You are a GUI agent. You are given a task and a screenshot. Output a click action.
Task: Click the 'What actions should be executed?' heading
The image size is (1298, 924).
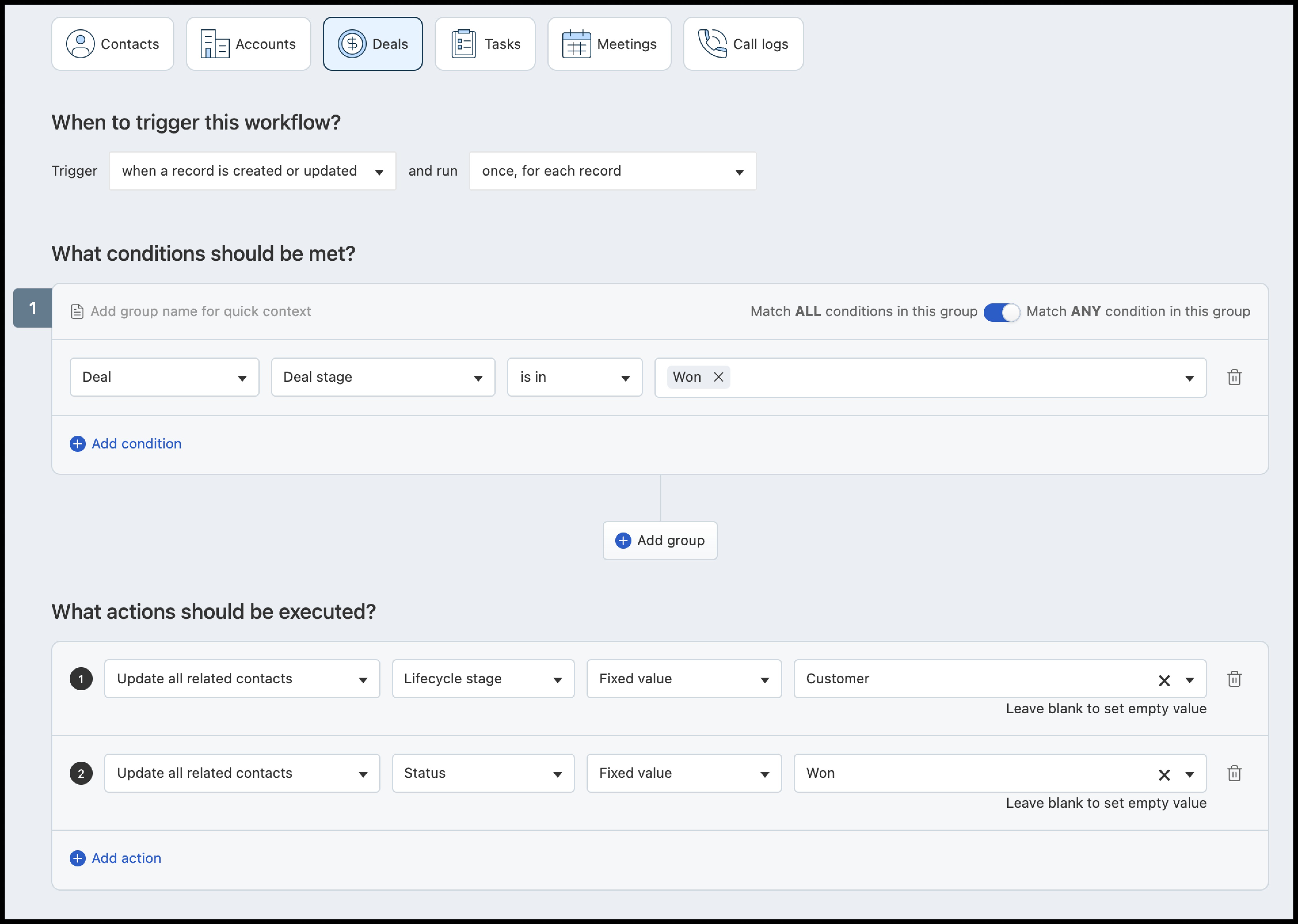214,612
